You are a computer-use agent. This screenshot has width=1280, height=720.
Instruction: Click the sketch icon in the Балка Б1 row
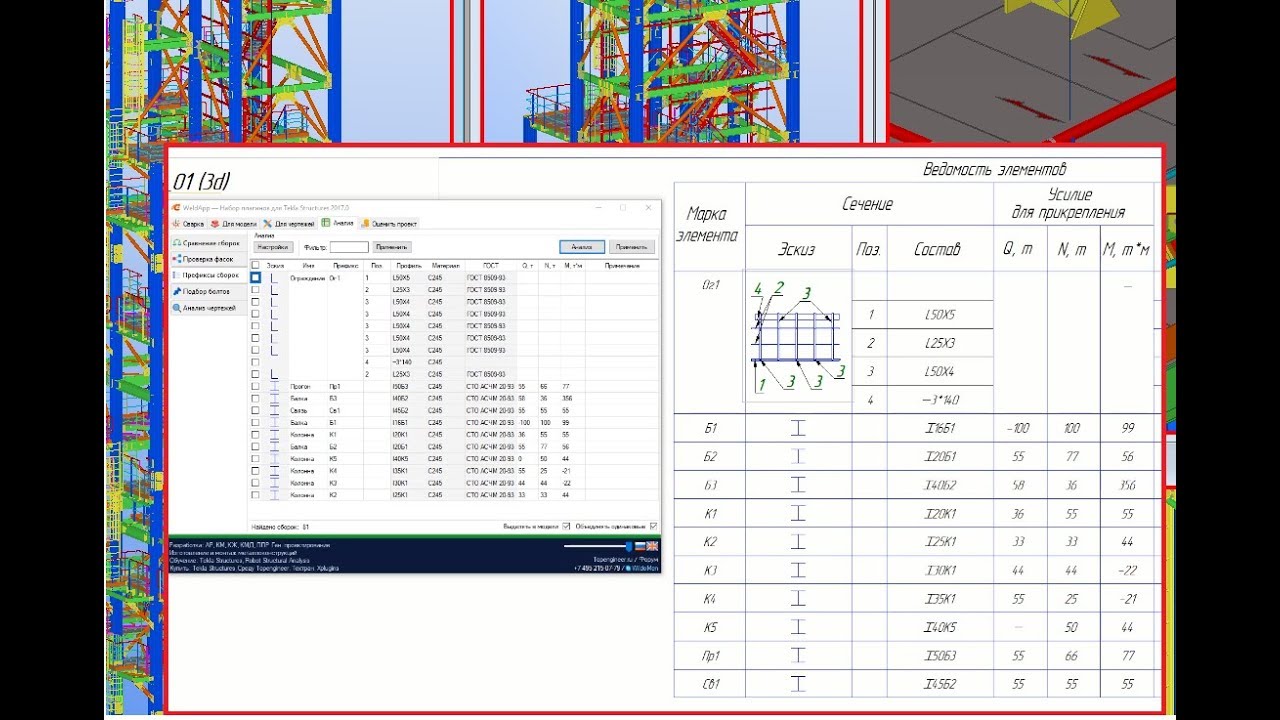point(274,422)
